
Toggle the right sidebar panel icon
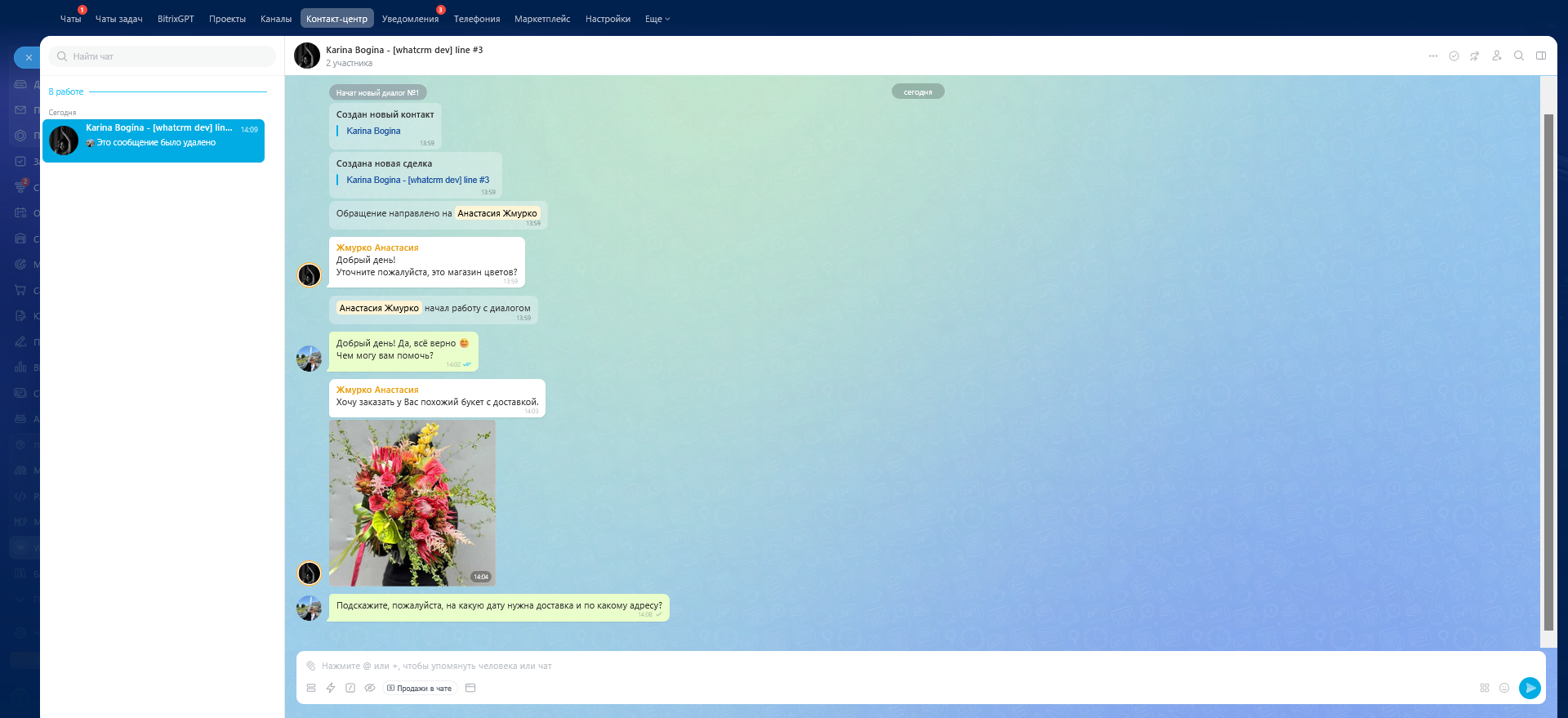(1541, 56)
